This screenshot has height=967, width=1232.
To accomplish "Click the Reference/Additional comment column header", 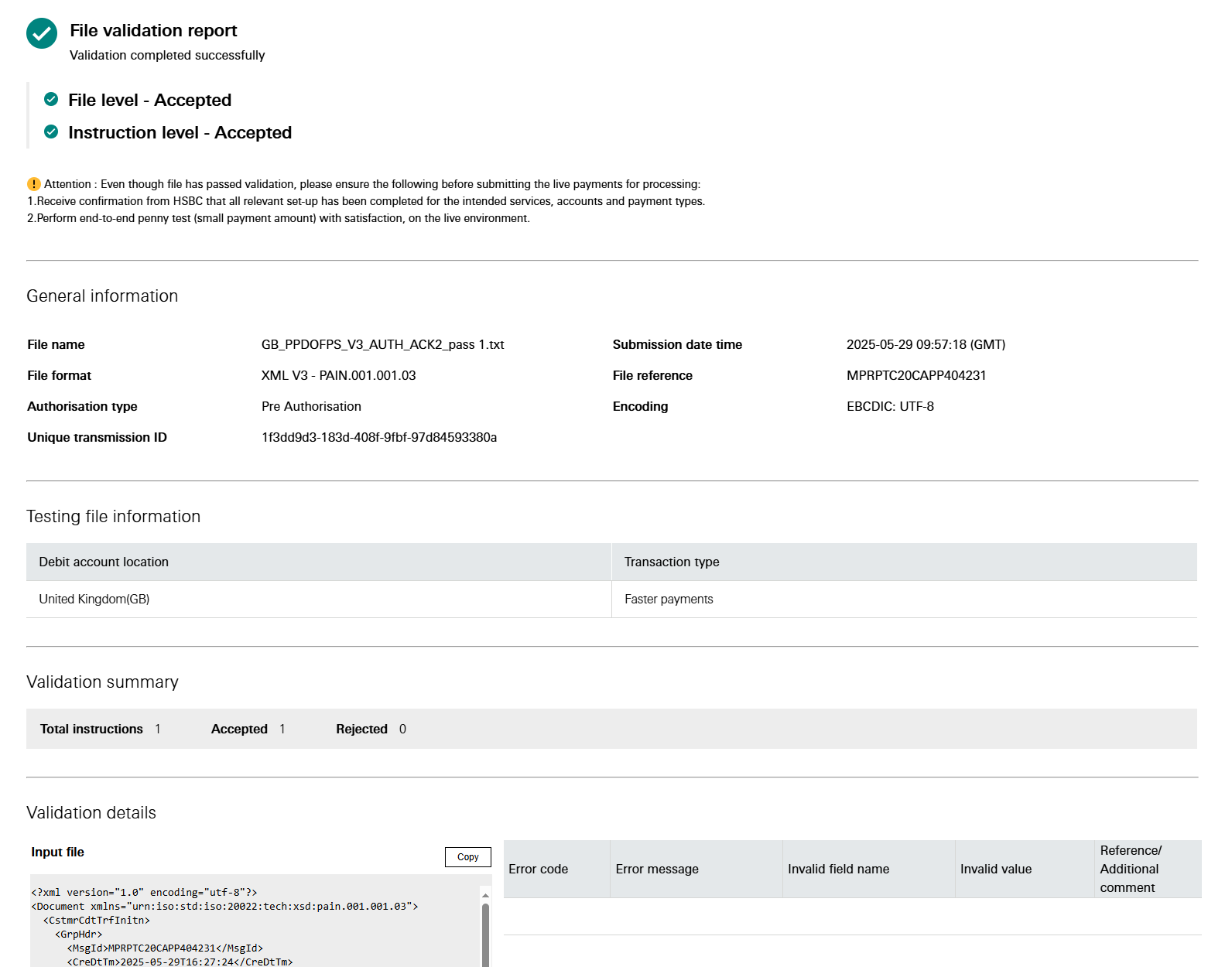I will tap(1148, 869).
